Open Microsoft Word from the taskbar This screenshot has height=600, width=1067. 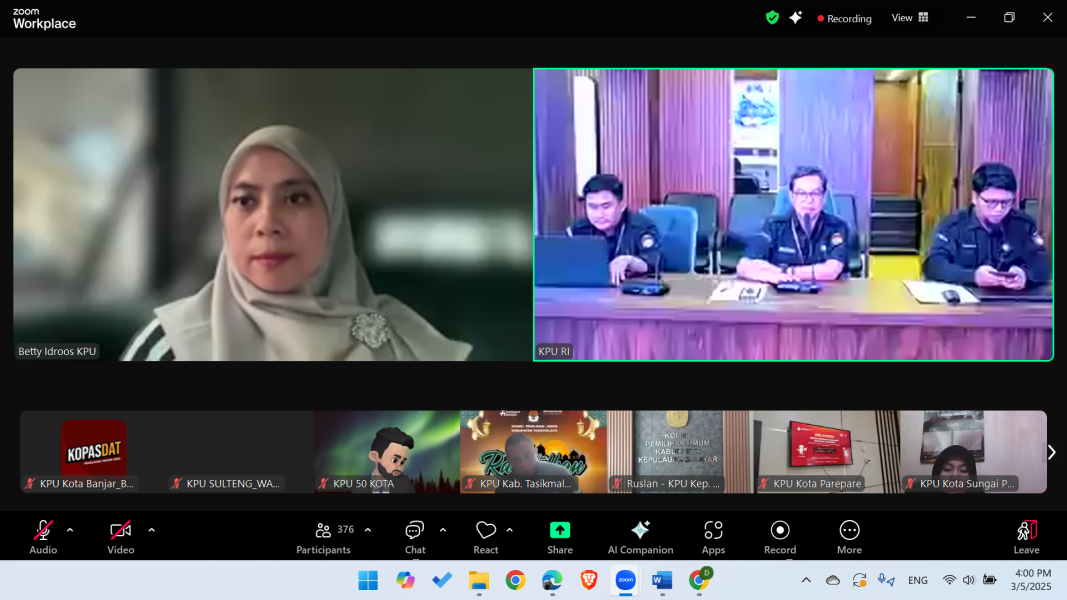(662, 581)
